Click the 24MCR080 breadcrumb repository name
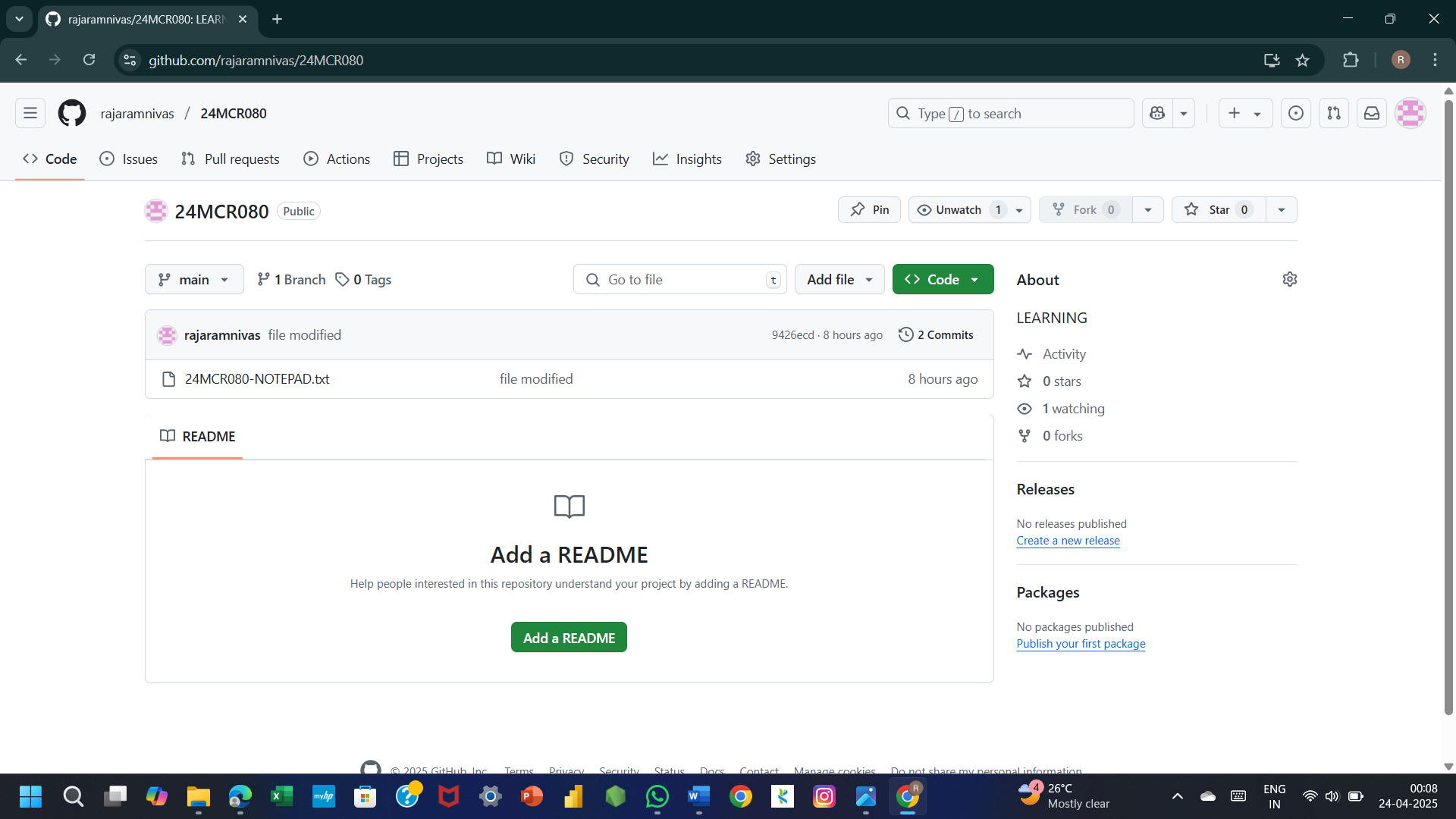The height and width of the screenshot is (819, 1456). click(x=234, y=113)
